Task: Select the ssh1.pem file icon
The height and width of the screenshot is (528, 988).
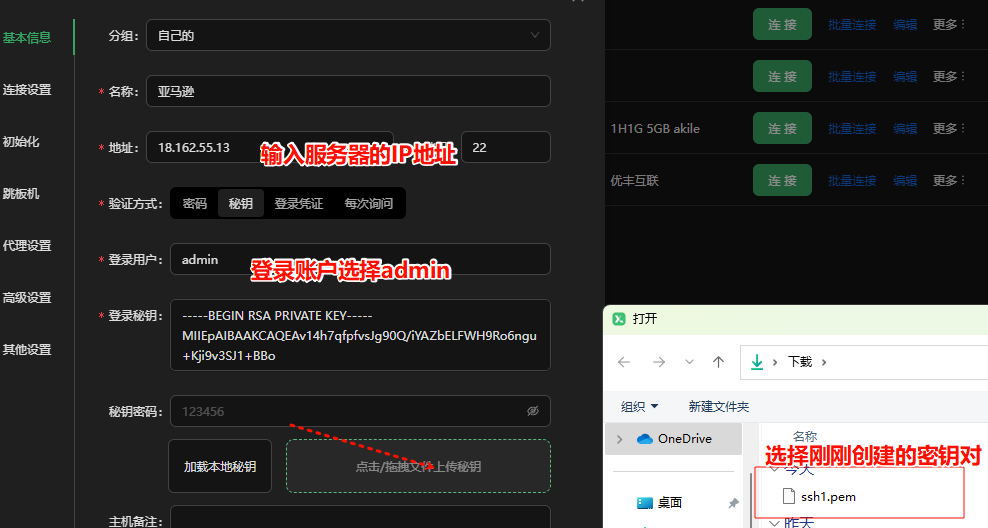Action: click(x=787, y=496)
